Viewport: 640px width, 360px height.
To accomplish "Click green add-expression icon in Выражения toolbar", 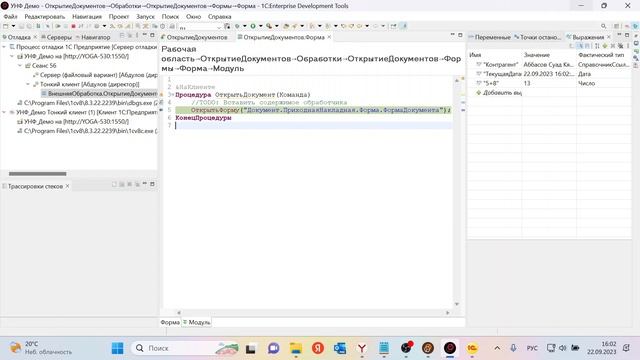I will [605, 46].
